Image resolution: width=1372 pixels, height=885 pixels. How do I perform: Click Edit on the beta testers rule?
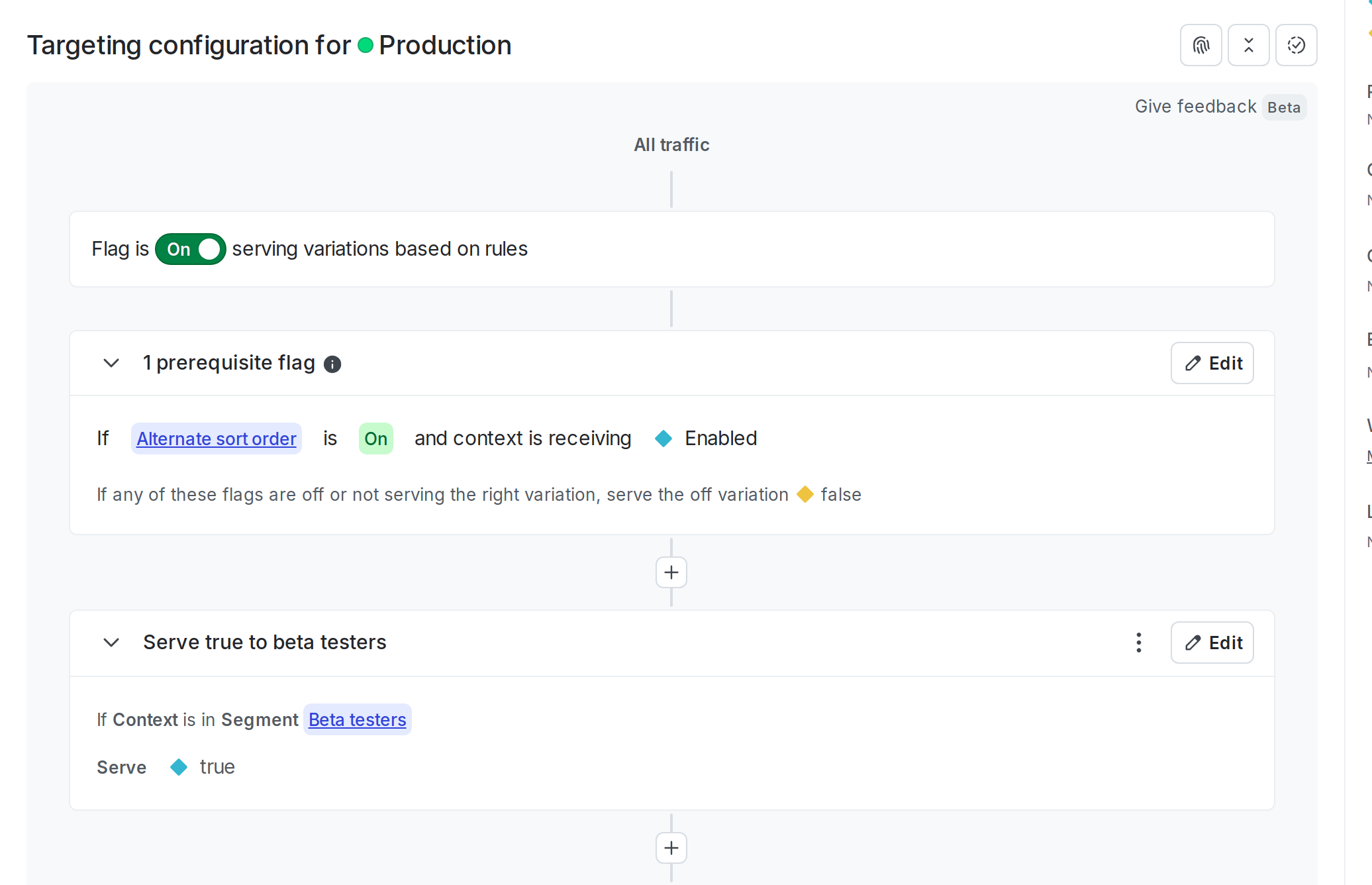1212,643
